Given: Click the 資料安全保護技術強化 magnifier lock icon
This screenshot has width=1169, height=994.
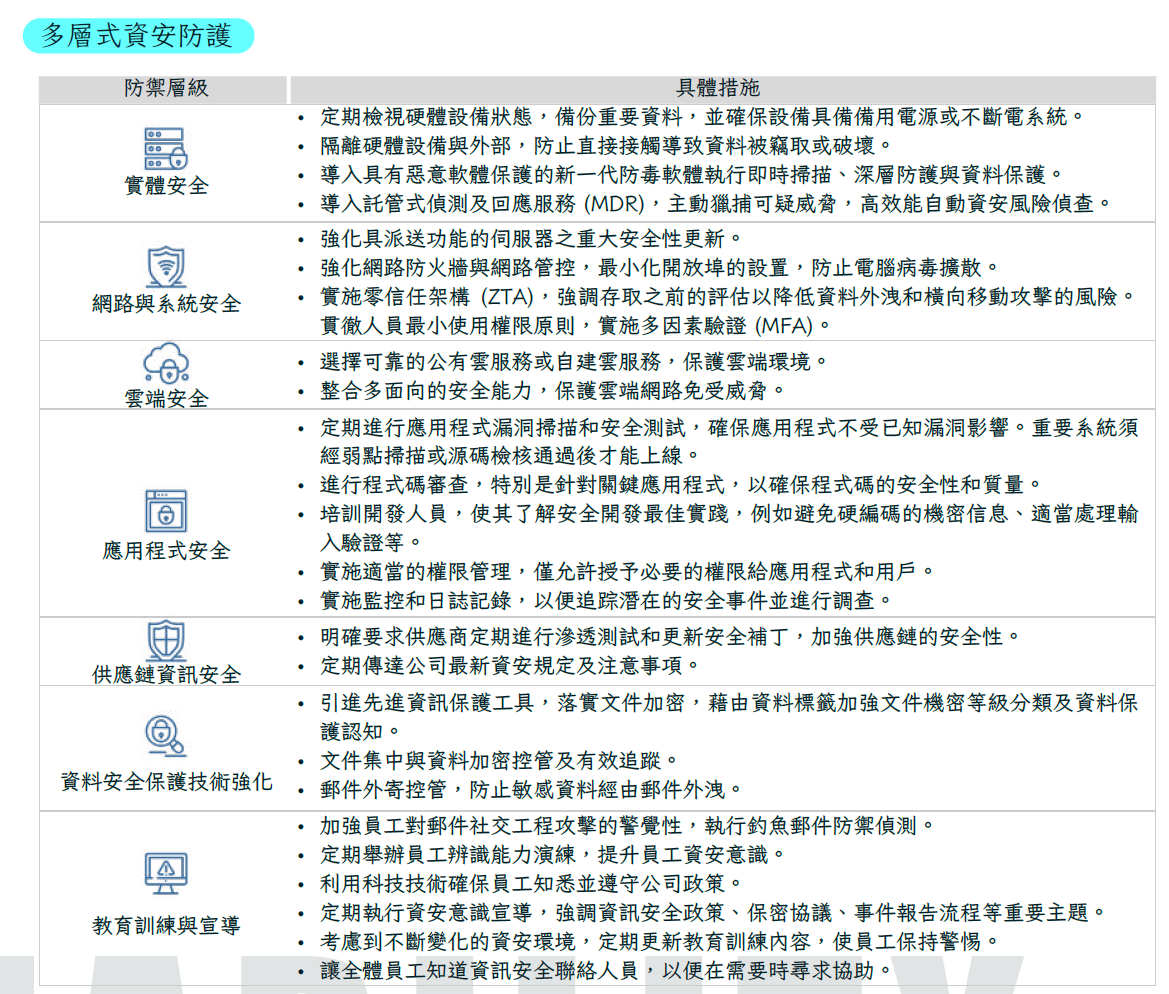Looking at the screenshot, I should pyautogui.click(x=166, y=736).
